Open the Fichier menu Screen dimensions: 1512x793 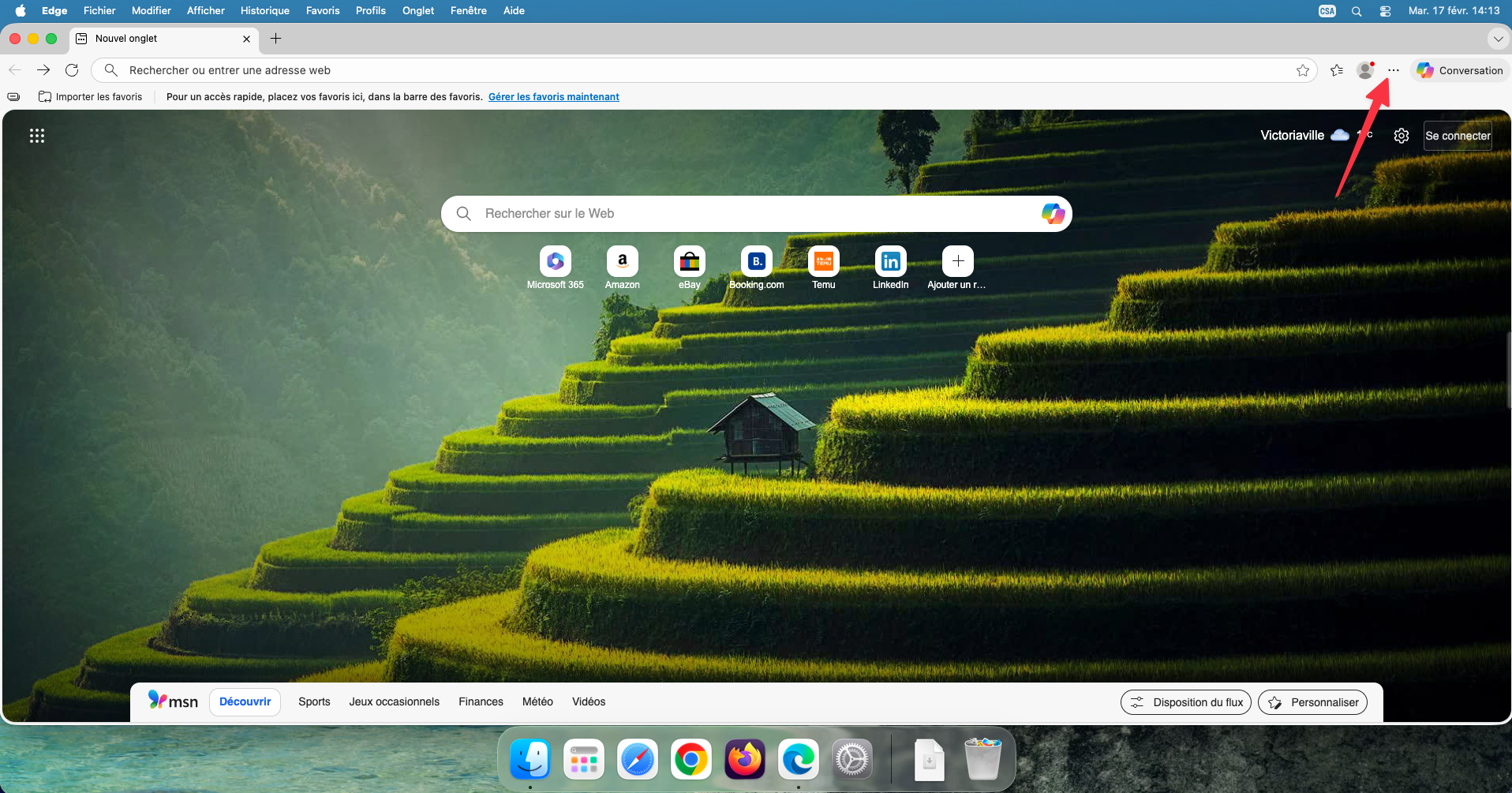click(x=99, y=10)
